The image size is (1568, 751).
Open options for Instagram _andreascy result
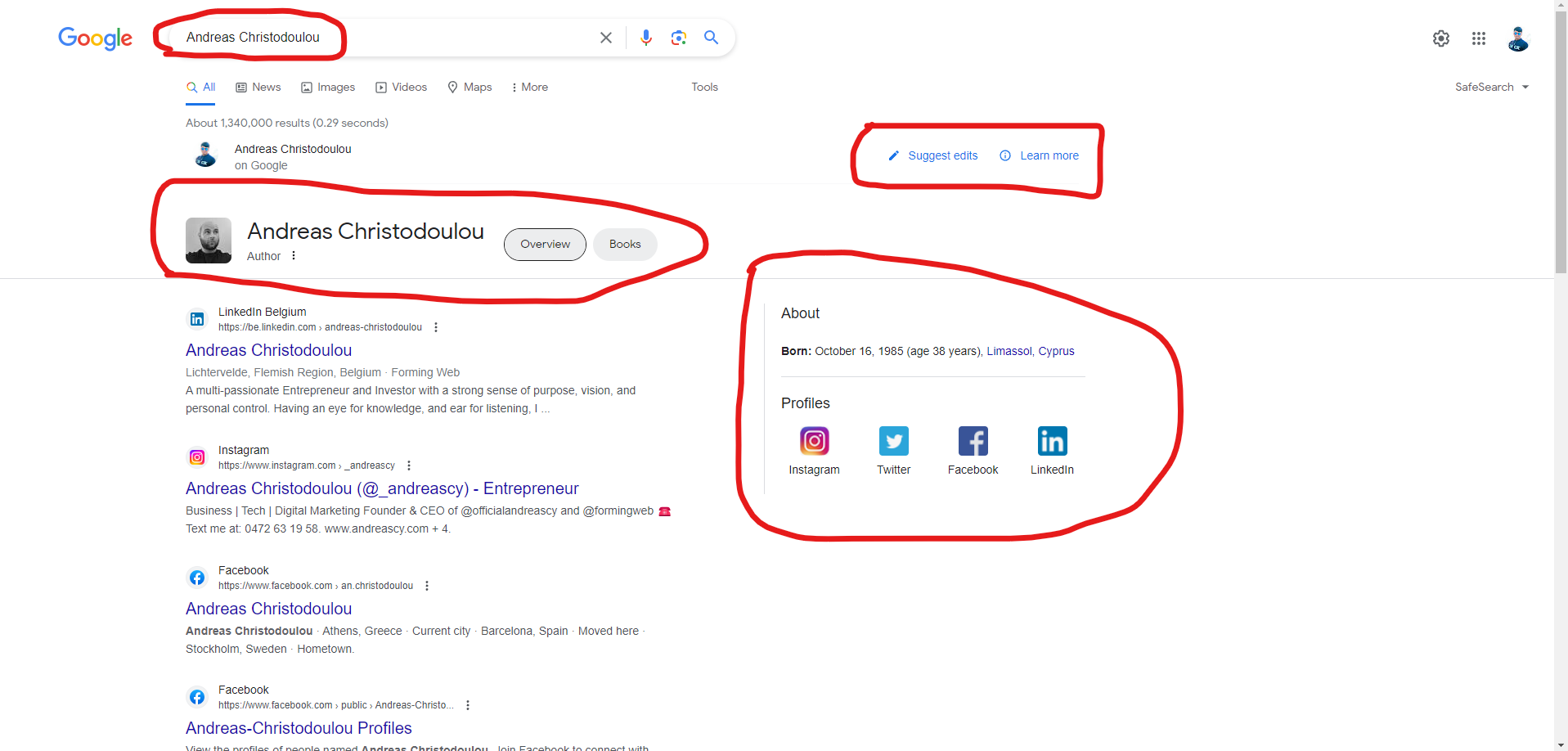tap(409, 465)
